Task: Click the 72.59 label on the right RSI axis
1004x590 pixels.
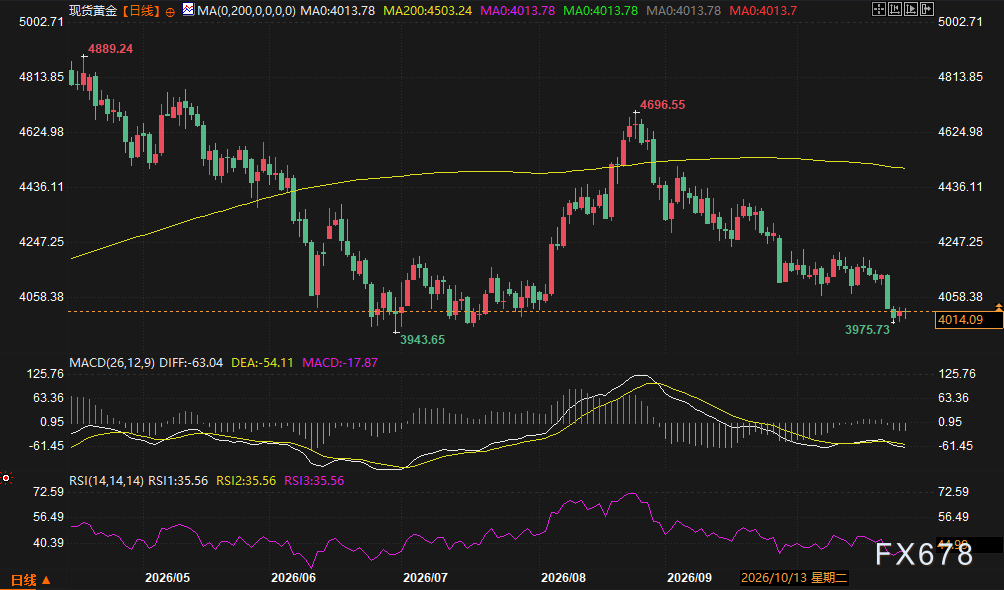Action: 953,492
